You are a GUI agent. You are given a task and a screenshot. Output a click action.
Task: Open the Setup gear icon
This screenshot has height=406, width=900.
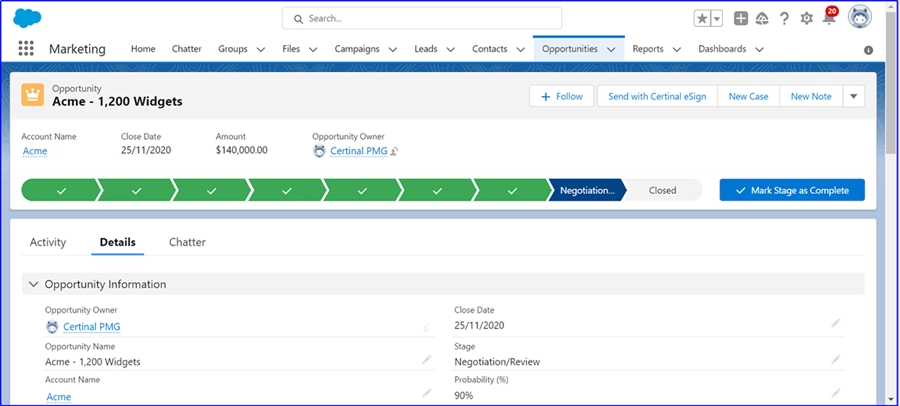(x=806, y=18)
